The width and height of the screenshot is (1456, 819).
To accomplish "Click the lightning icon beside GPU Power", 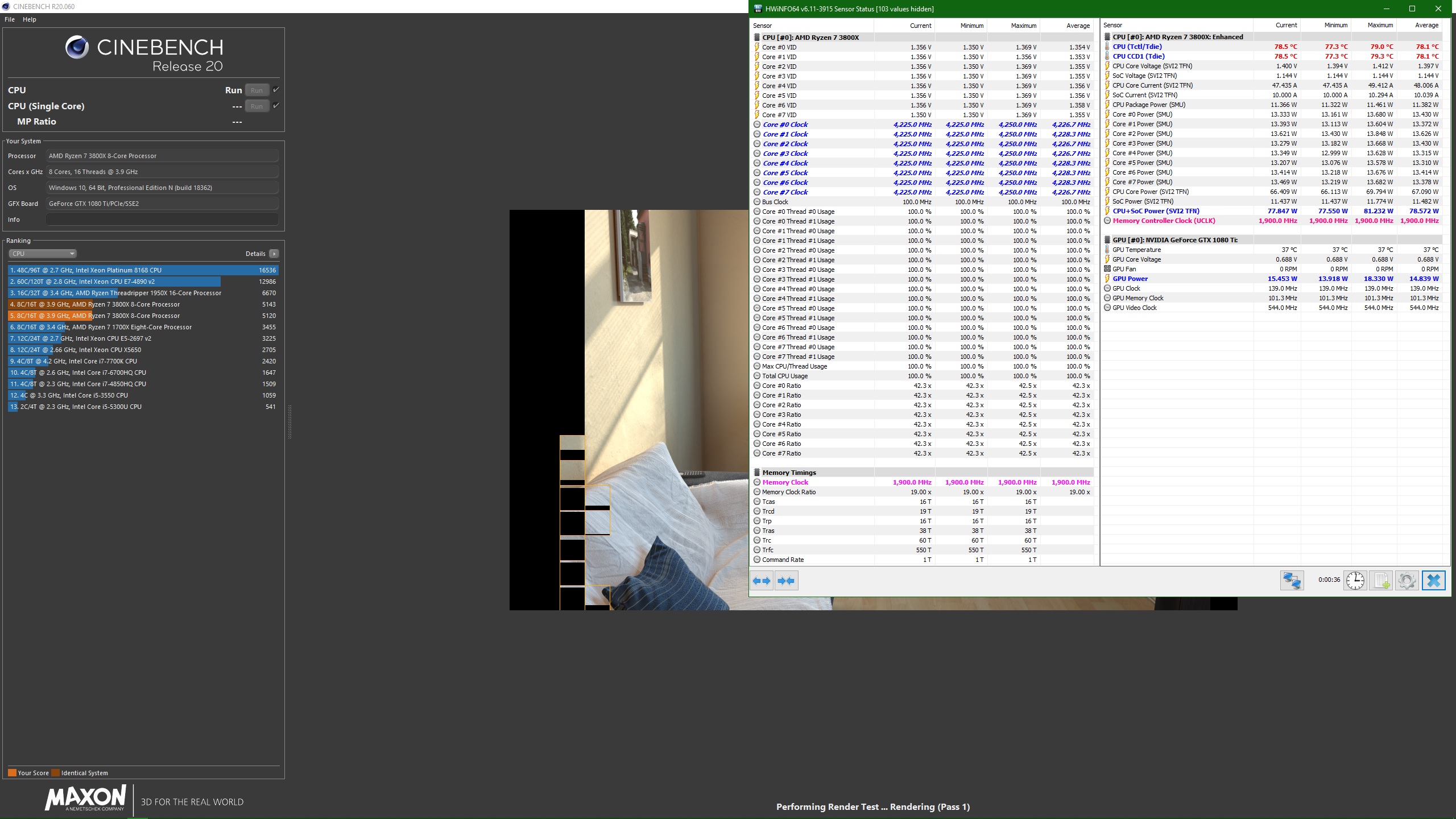I will point(1107,279).
